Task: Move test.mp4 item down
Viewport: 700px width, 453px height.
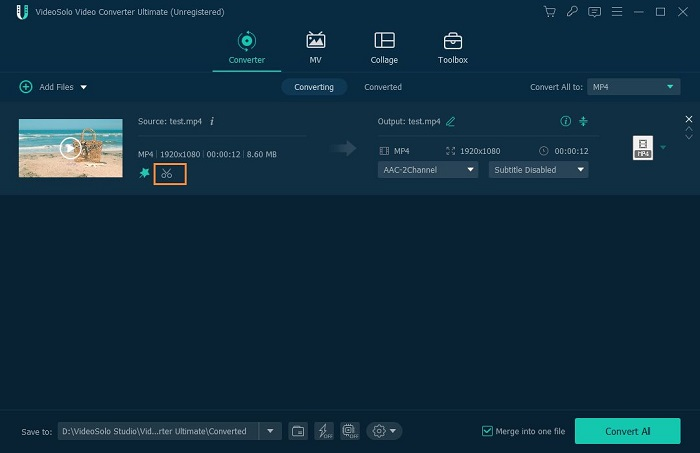Action: tap(689, 137)
